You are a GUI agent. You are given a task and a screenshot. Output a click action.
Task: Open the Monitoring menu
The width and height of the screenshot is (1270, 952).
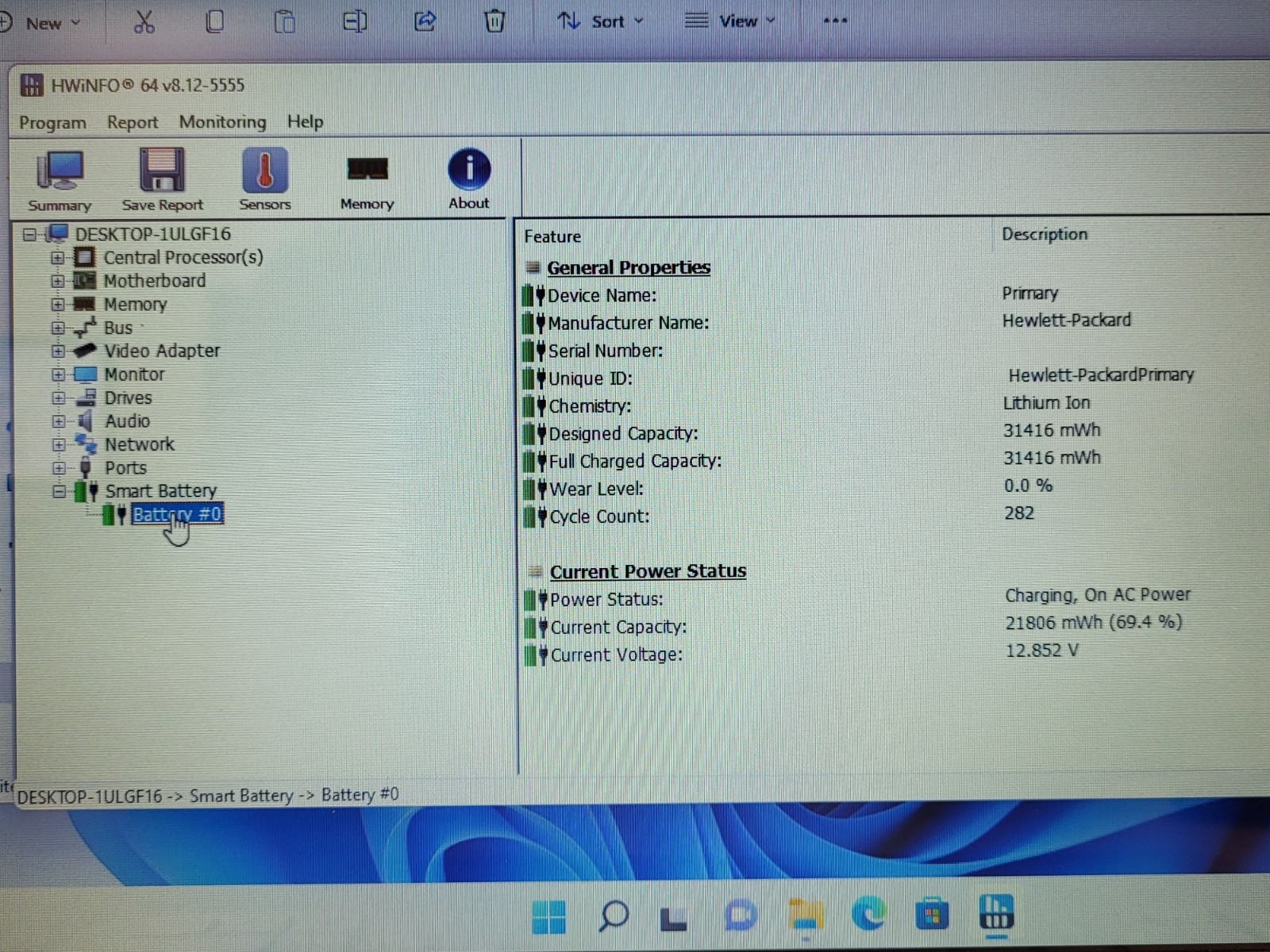[x=222, y=121]
